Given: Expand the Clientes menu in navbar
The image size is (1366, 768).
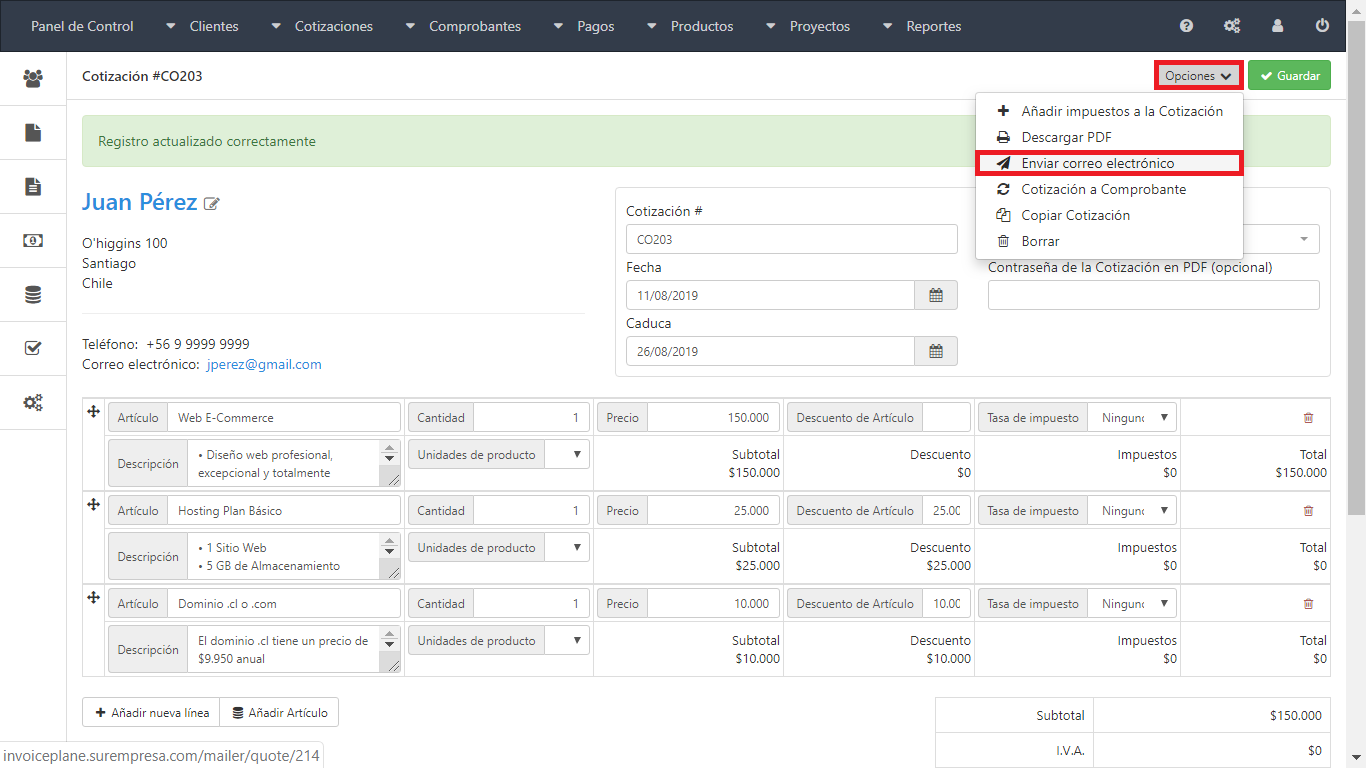Looking at the screenshot, I should [203, 26].
